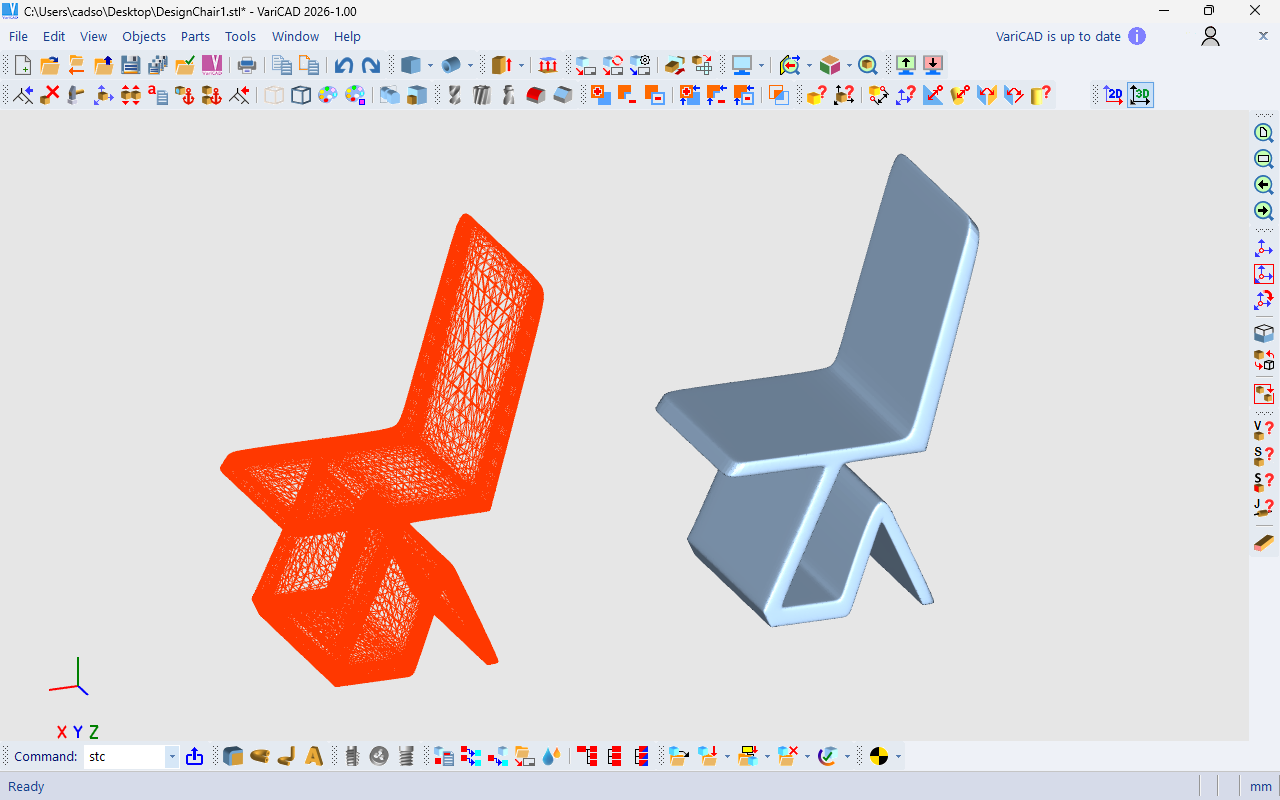The height and width of the screenshot is (800, 1280).
Task: Click the golden letter A text icon
Action: pos(313,757)
